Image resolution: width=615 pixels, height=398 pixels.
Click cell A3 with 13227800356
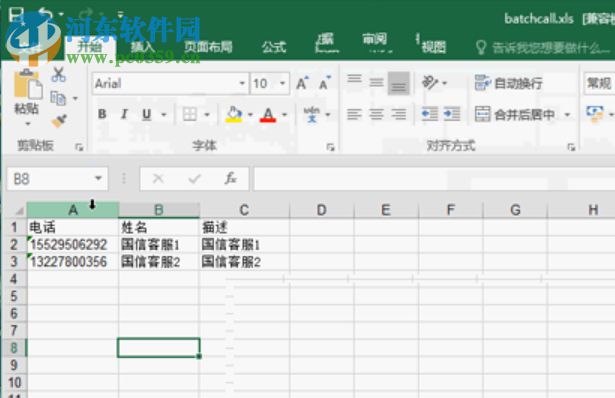[x=73, y=262]
